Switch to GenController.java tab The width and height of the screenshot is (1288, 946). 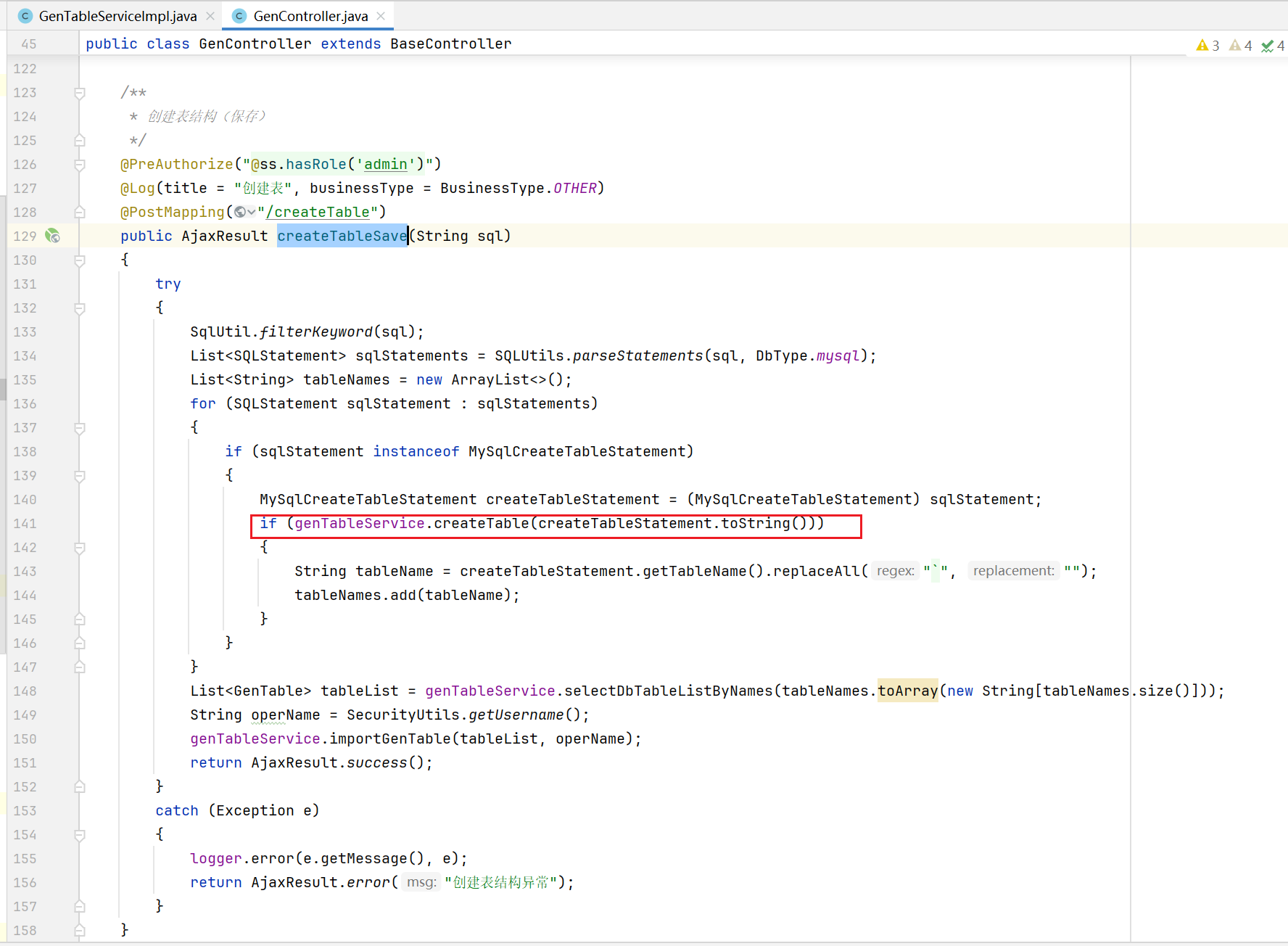(310, 16)
